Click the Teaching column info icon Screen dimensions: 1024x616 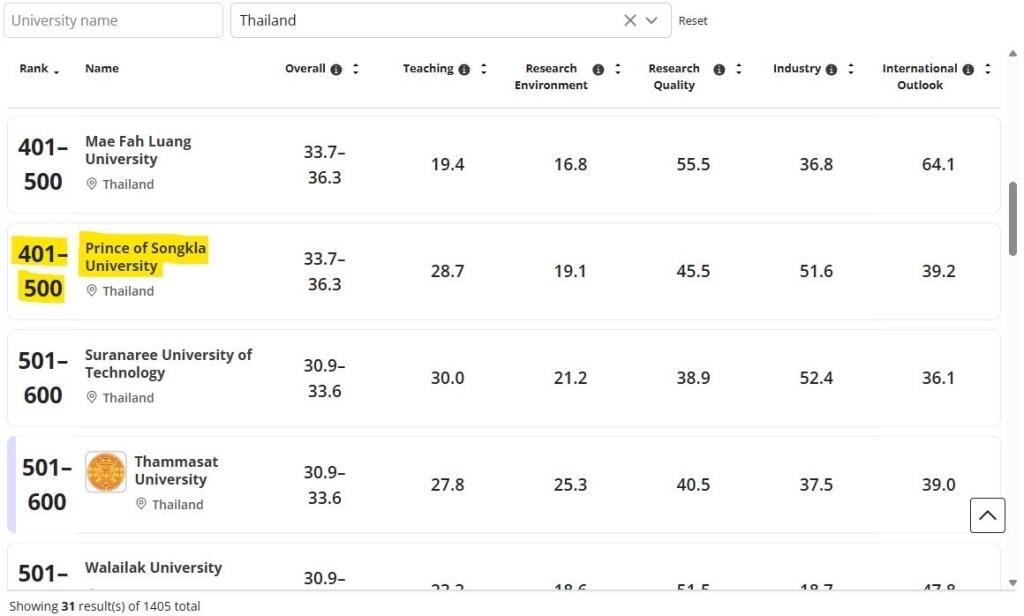click(464, 69)
